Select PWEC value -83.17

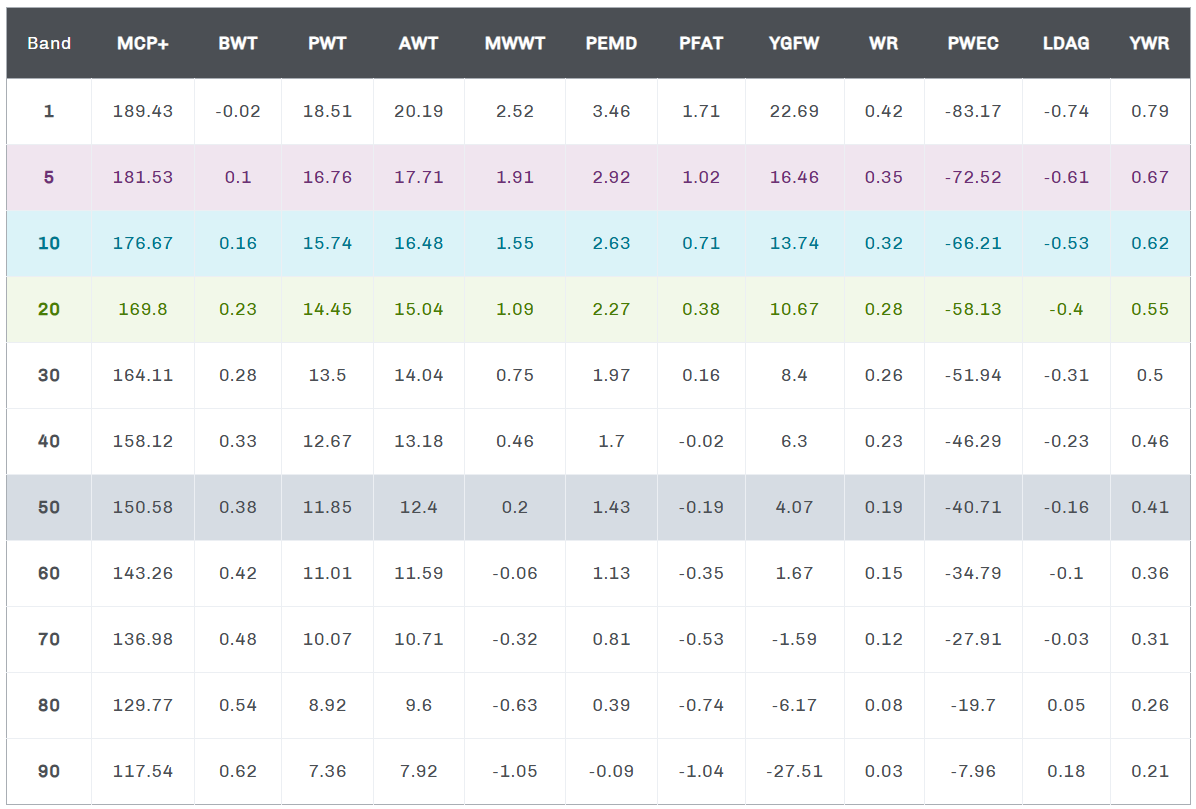pyautogui.click(x=973, y=111)
